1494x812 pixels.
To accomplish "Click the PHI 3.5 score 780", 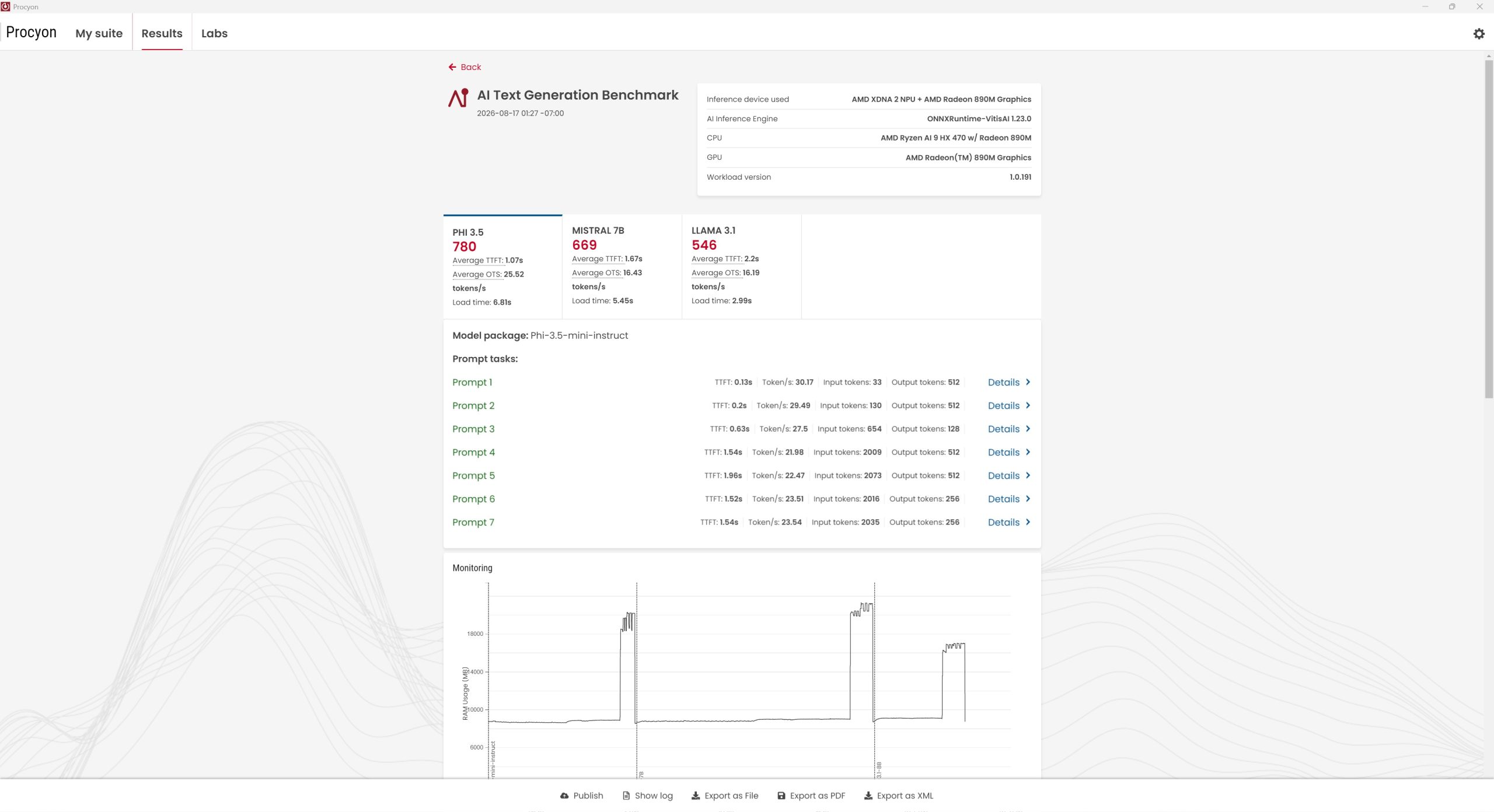I will (465, 246).
